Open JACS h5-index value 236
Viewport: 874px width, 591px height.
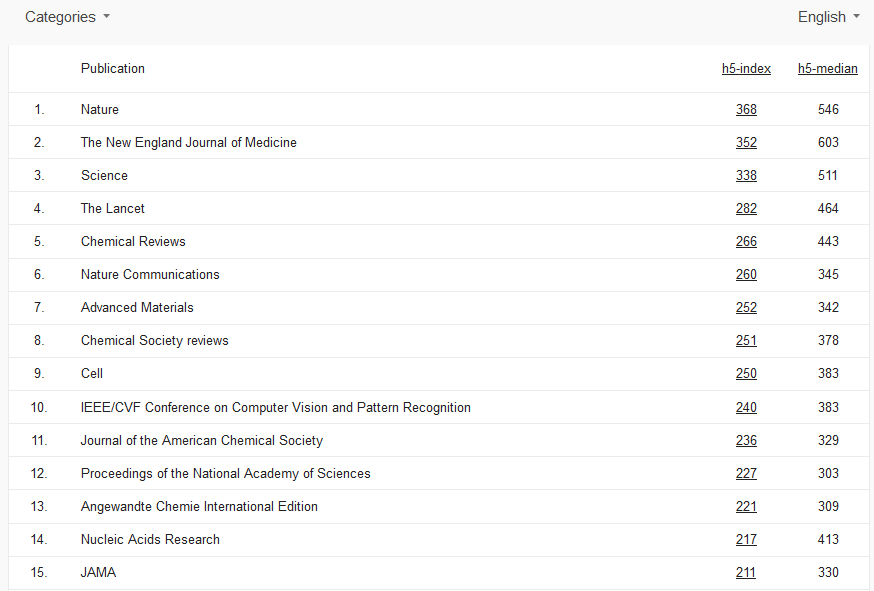746,441
